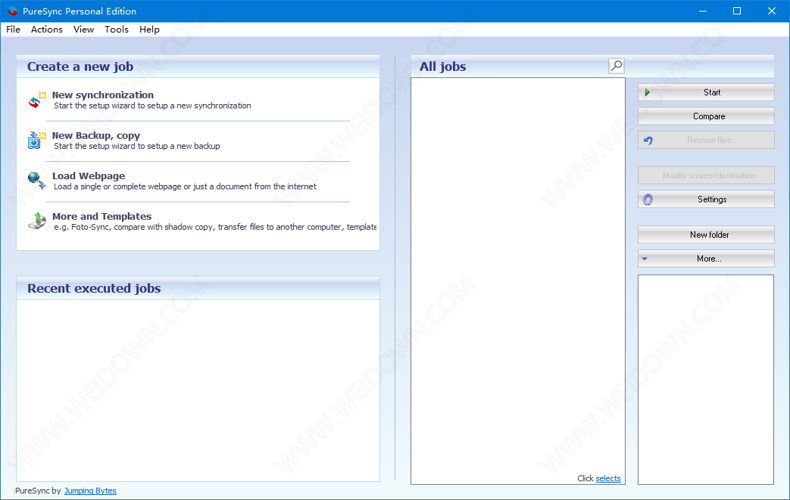
Task: Click the New Backup, copy icon
Action: [37, 140]
